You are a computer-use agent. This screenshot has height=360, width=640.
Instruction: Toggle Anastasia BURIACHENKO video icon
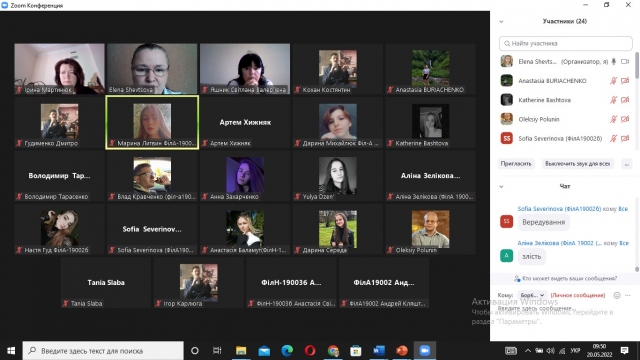pos(625,81)
